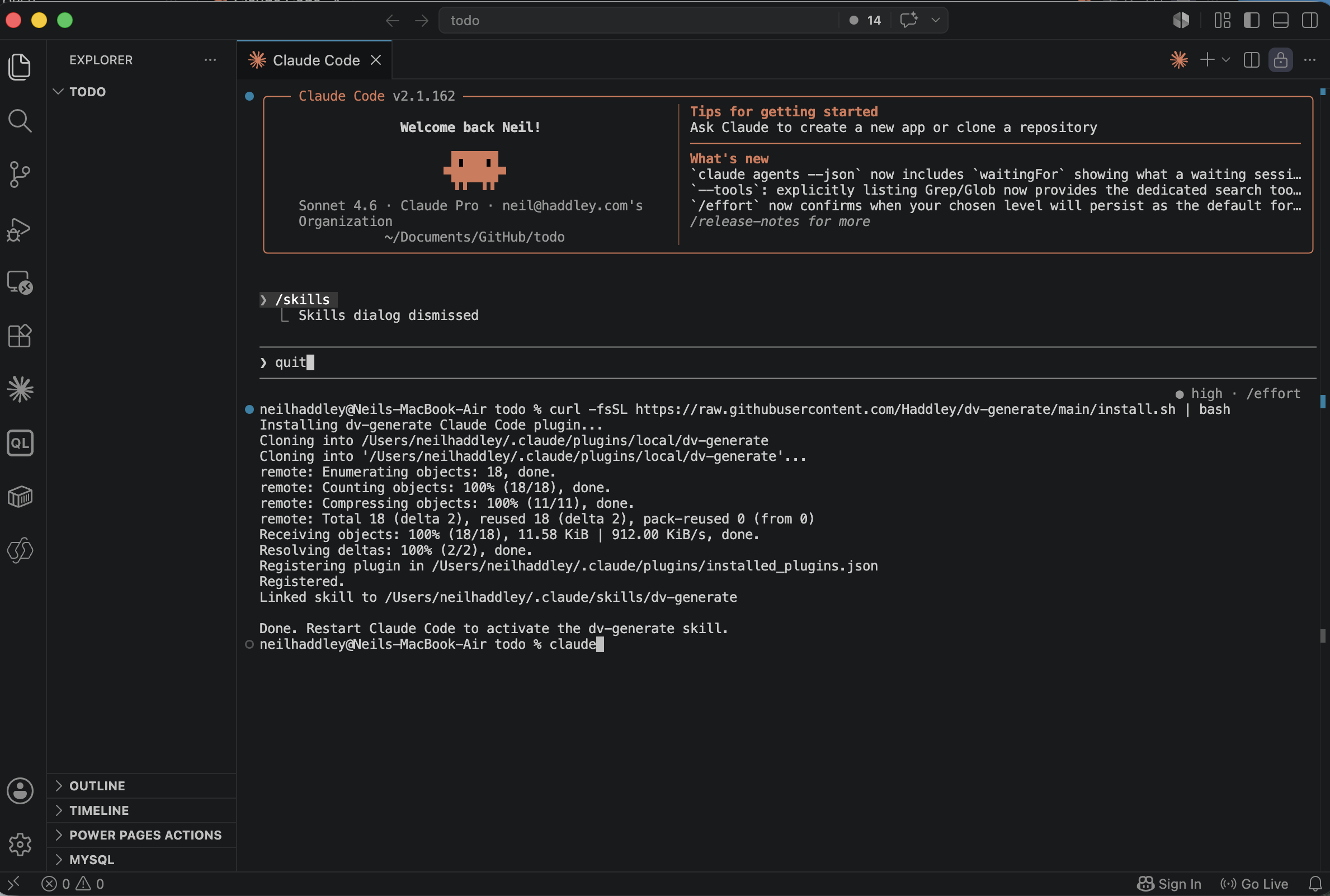This screenshot has height=896, width=1330.
Task: Open the remote window status bar icon
Action: point(14,884)
